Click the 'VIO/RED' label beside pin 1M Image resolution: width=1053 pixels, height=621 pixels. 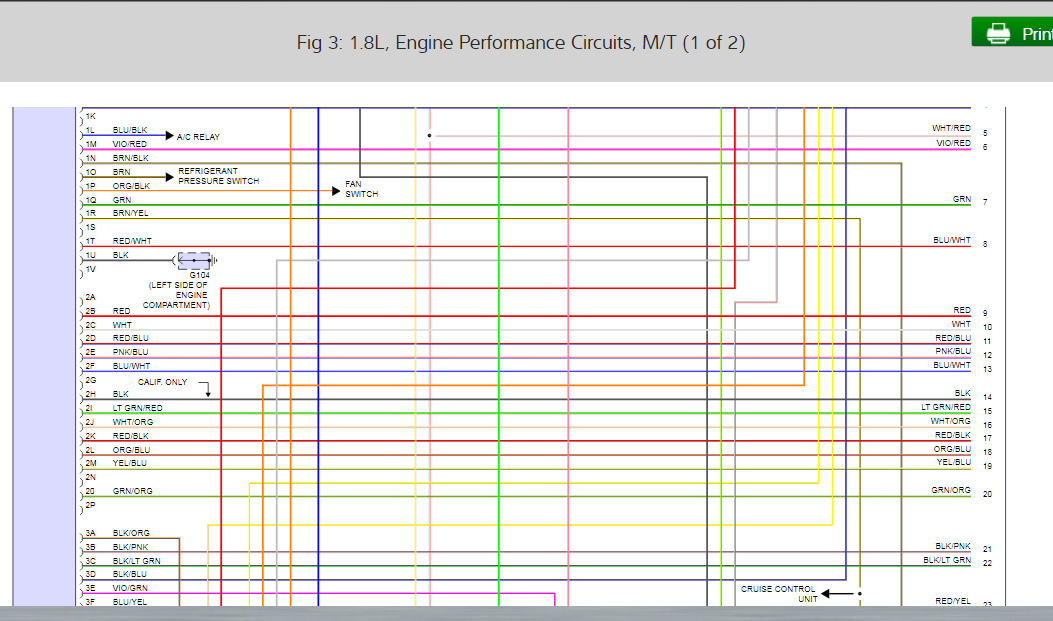pos(130,144)
